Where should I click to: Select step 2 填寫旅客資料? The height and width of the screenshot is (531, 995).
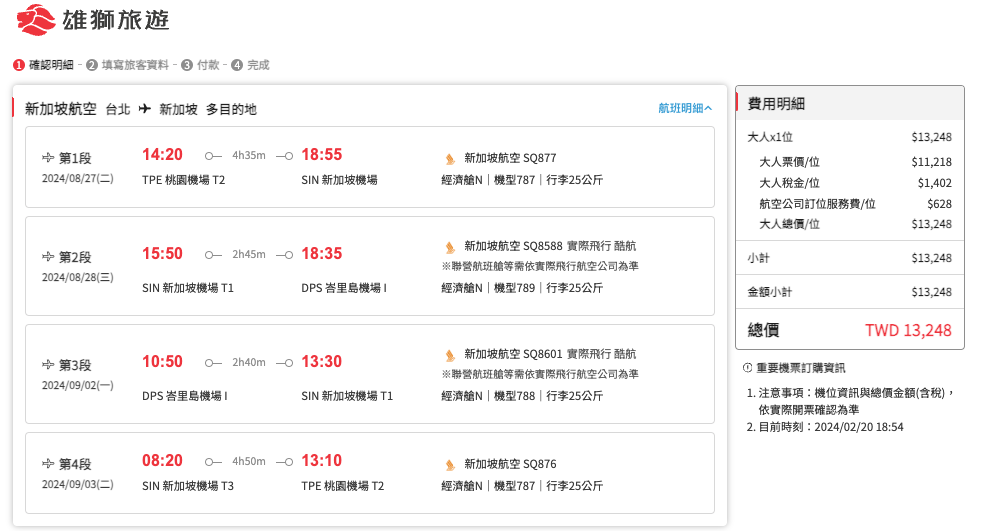click(x=128, y=65)
